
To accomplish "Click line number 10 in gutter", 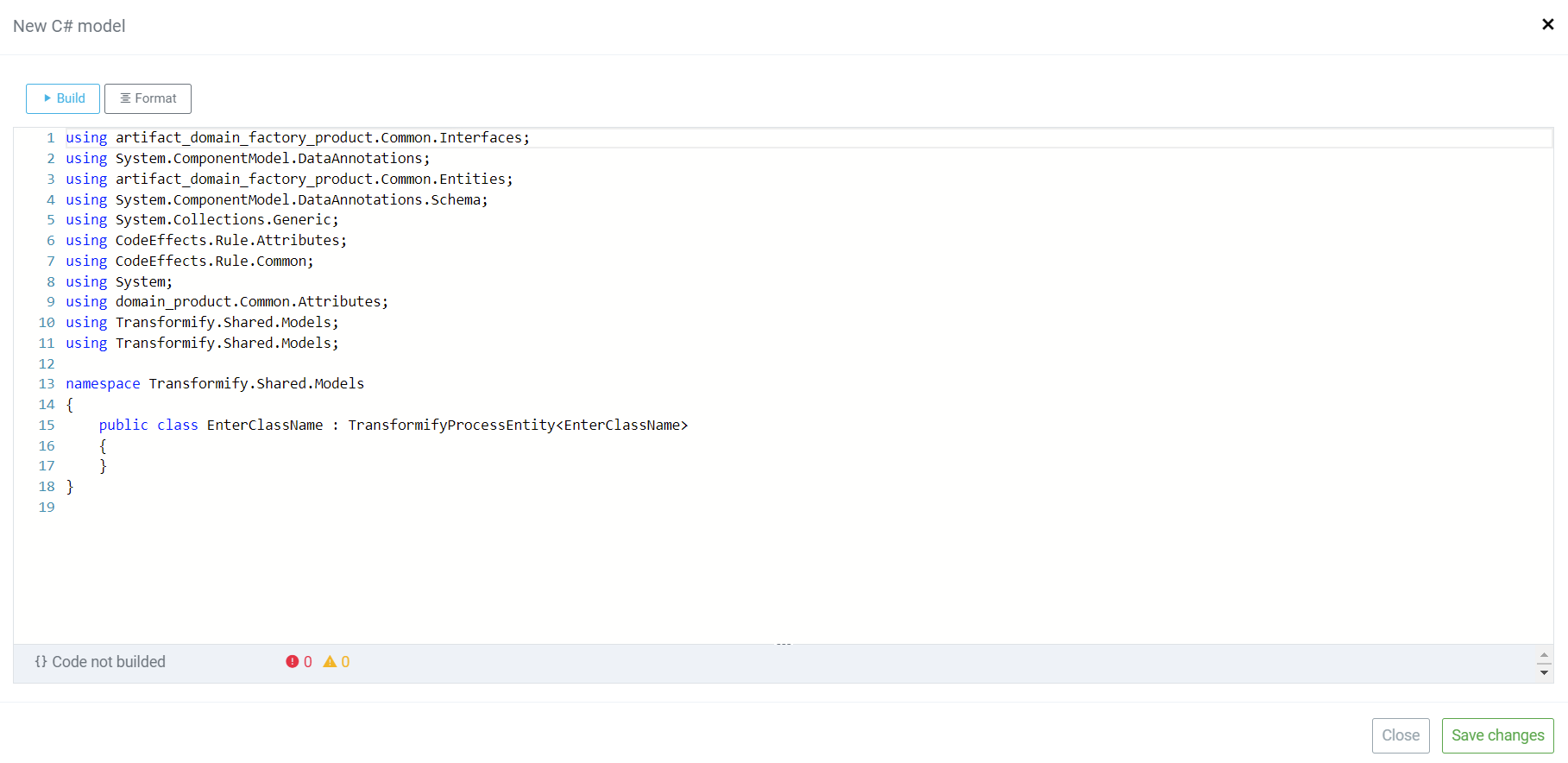I will [47, 323].
